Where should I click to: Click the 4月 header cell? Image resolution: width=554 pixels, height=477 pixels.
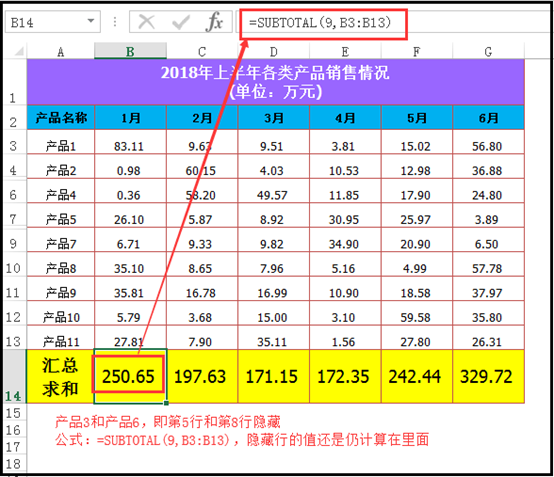pos(346,117)
